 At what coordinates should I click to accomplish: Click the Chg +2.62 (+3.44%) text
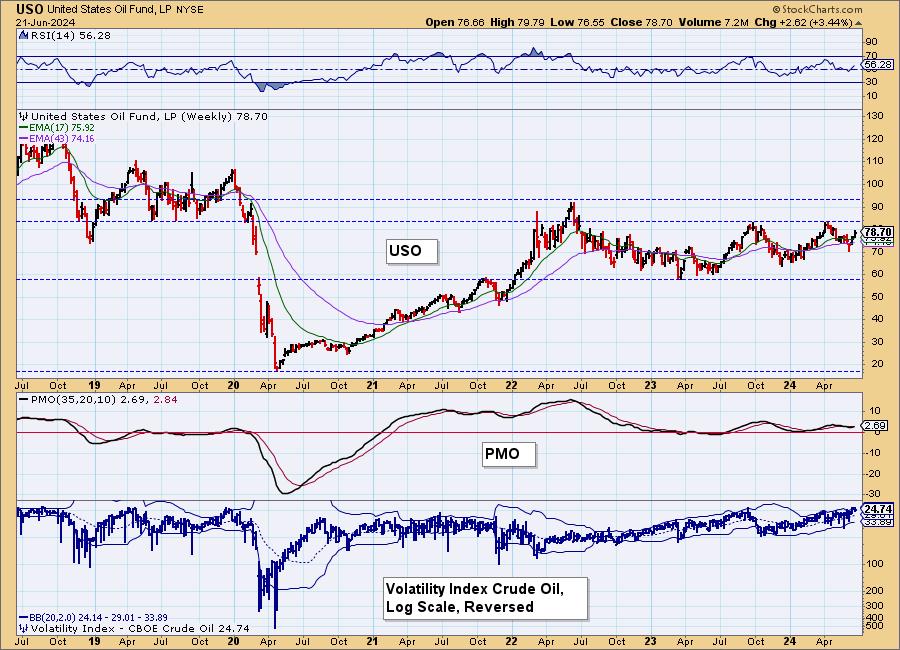coord(804,22)
